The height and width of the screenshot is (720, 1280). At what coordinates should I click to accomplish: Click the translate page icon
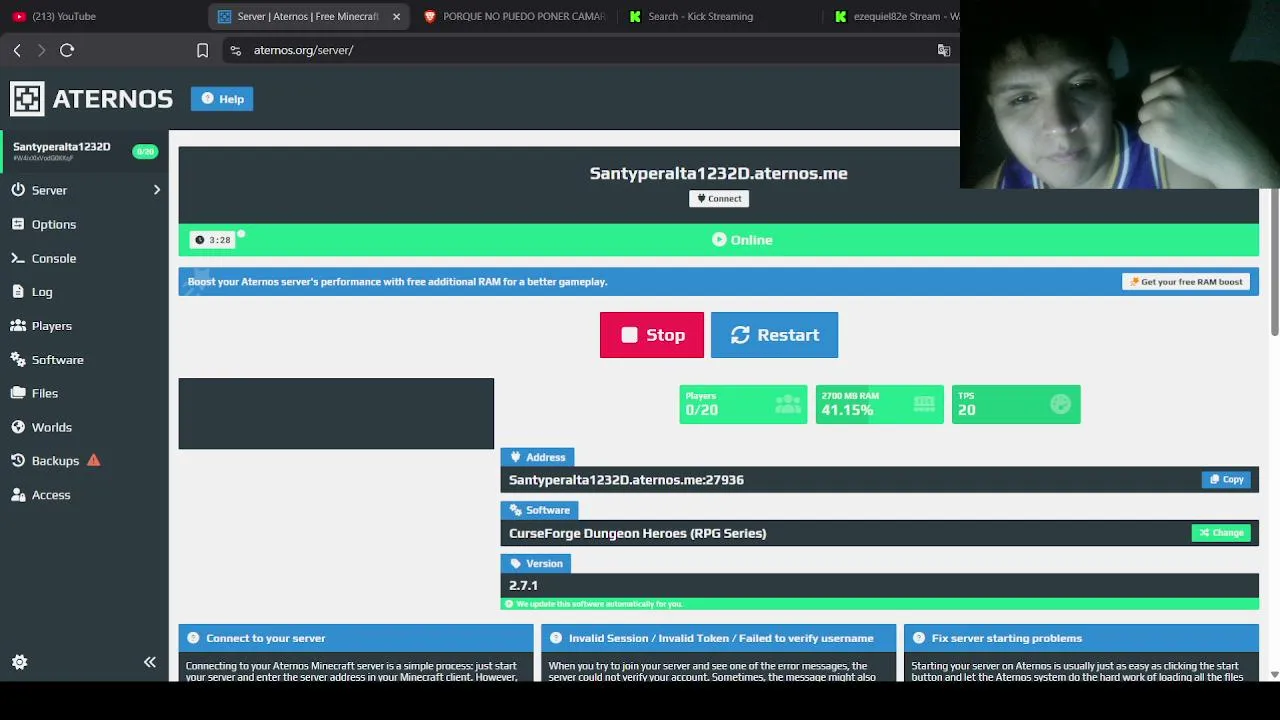click(943, 50)
